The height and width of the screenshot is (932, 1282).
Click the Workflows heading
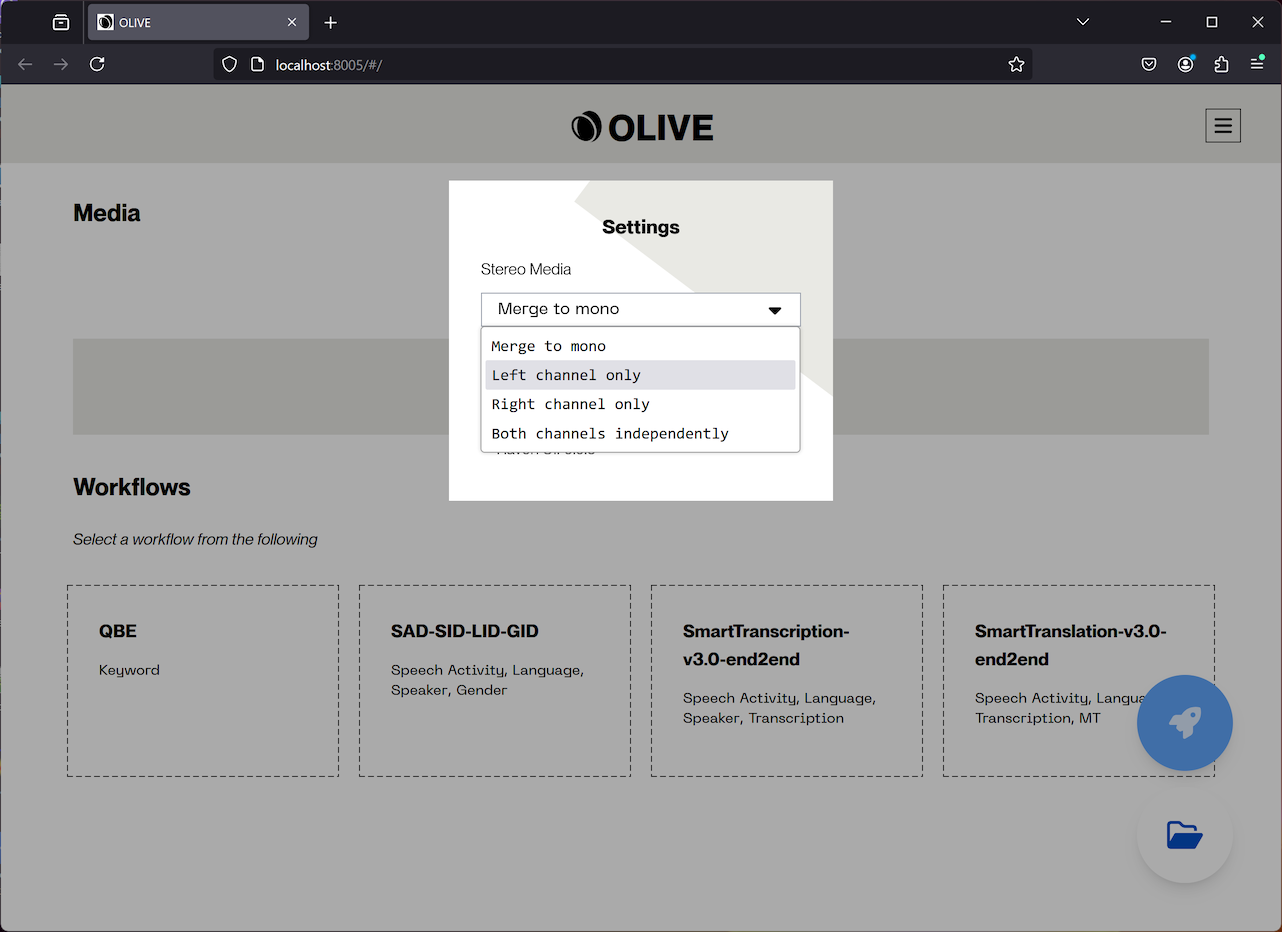132,487
